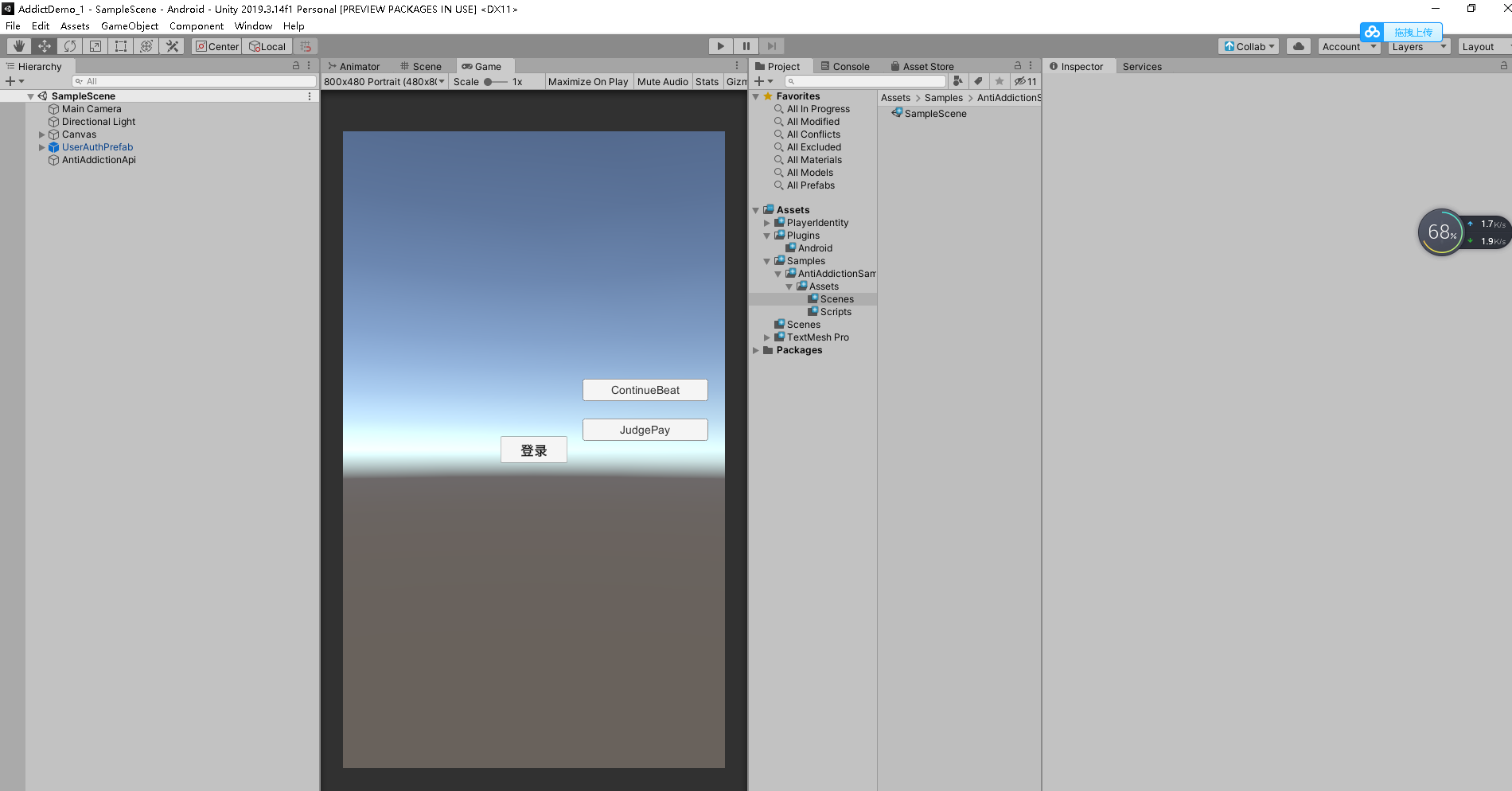The image size is (1512, 791).
Task: Open the Window menu
Action: pos(253,25)
